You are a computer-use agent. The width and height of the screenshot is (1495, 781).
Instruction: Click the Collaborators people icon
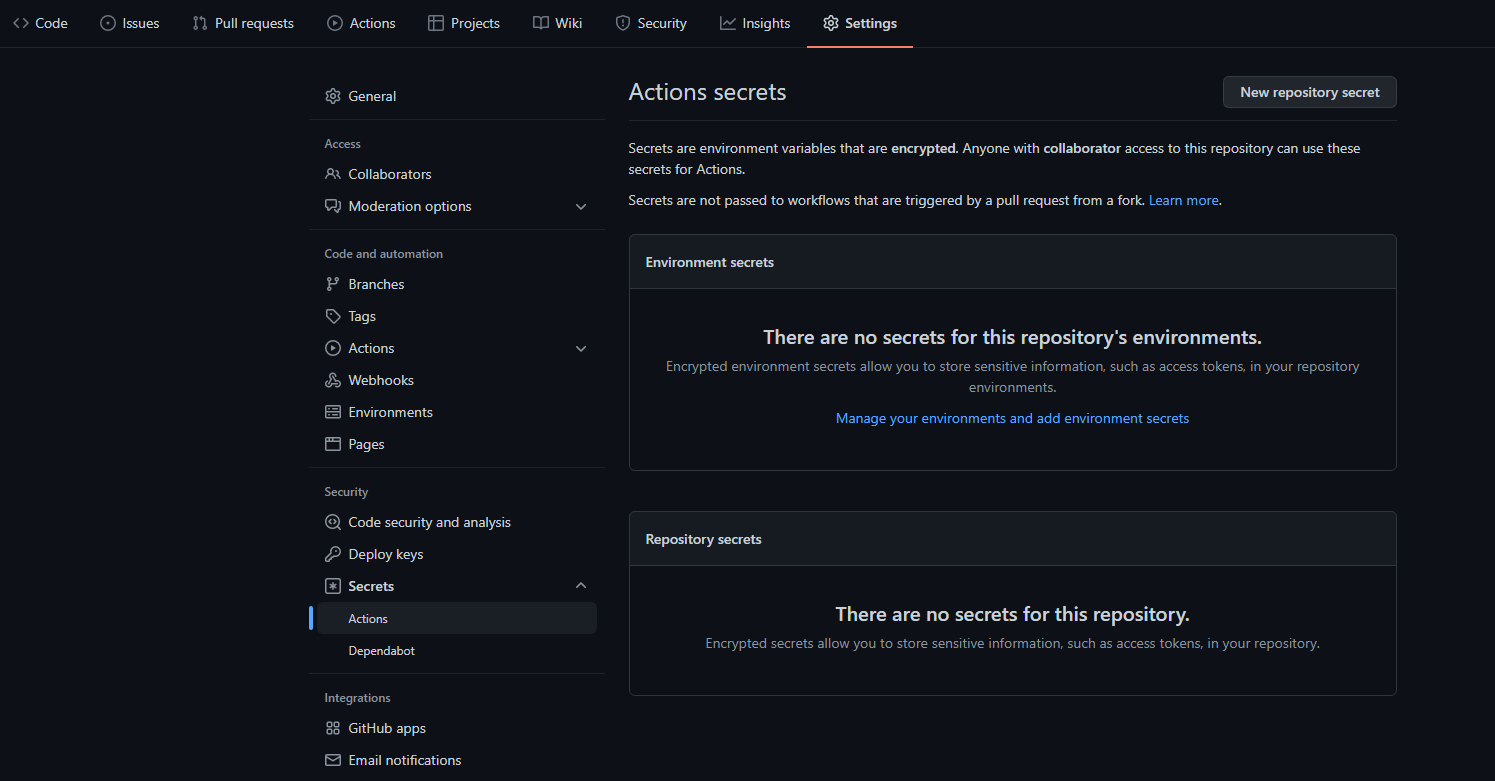pyautogui.click(x=333, y=174)
